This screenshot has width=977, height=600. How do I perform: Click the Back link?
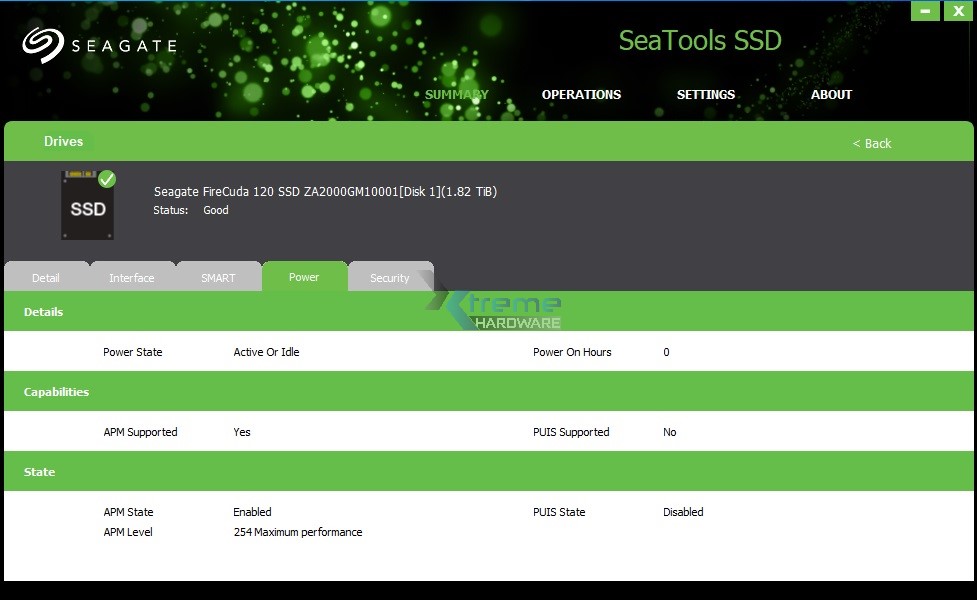click(871, 143)
